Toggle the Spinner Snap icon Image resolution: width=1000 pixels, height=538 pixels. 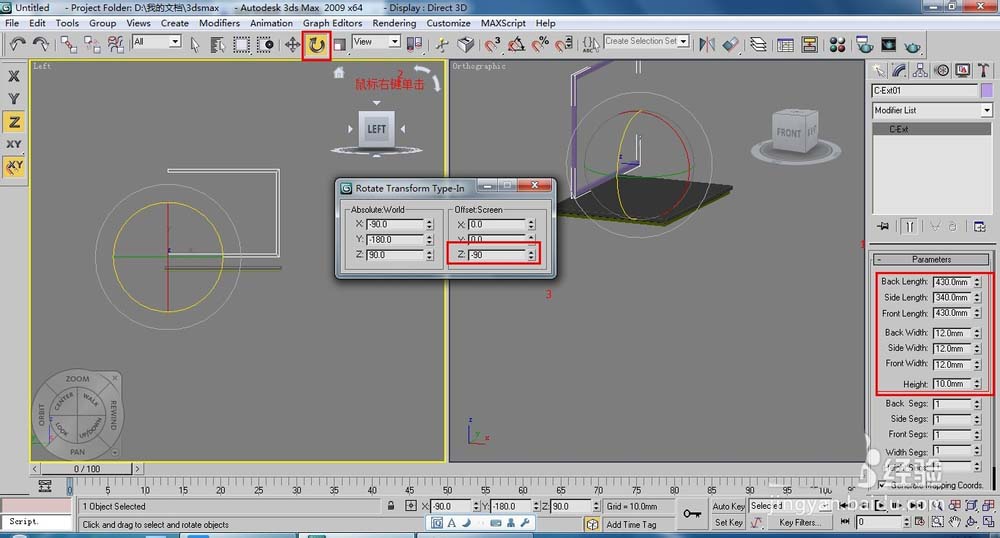(x=564, y=44)
